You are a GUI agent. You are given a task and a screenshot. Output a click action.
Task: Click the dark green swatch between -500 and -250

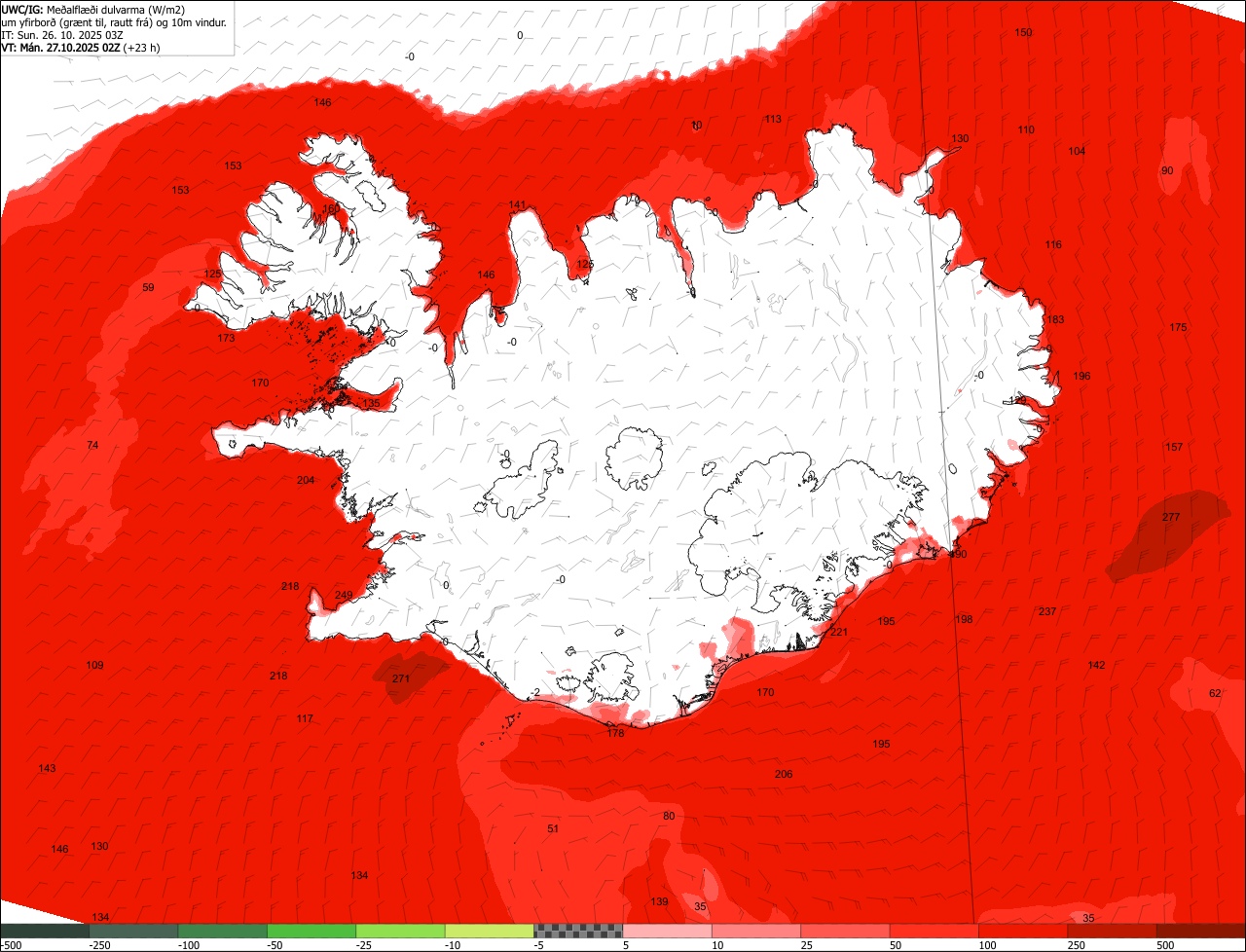[x=45, y=932]
